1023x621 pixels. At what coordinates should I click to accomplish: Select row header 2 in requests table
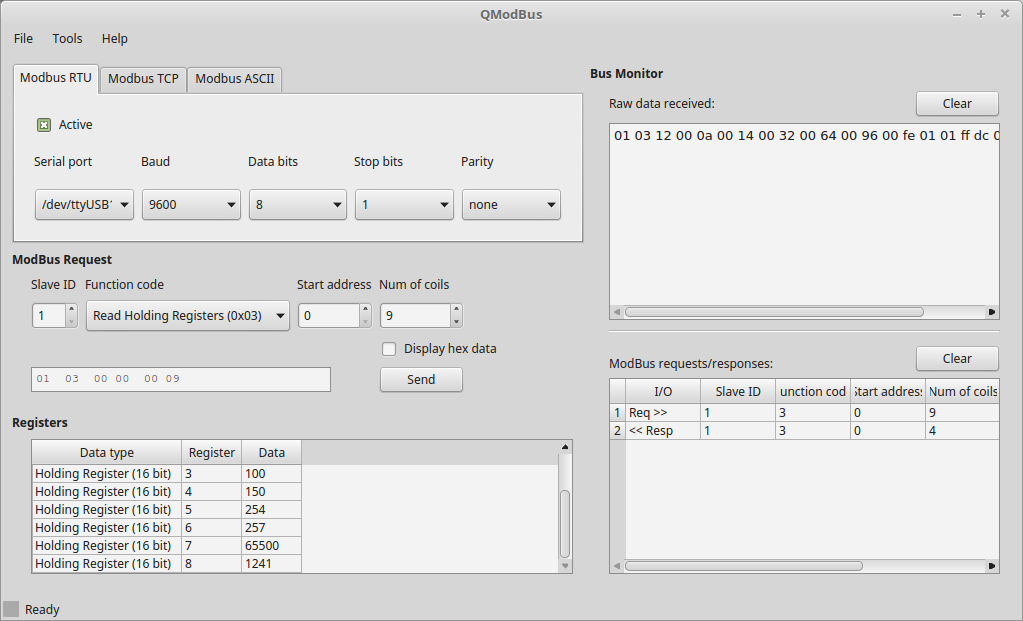[x=617, y=431]
